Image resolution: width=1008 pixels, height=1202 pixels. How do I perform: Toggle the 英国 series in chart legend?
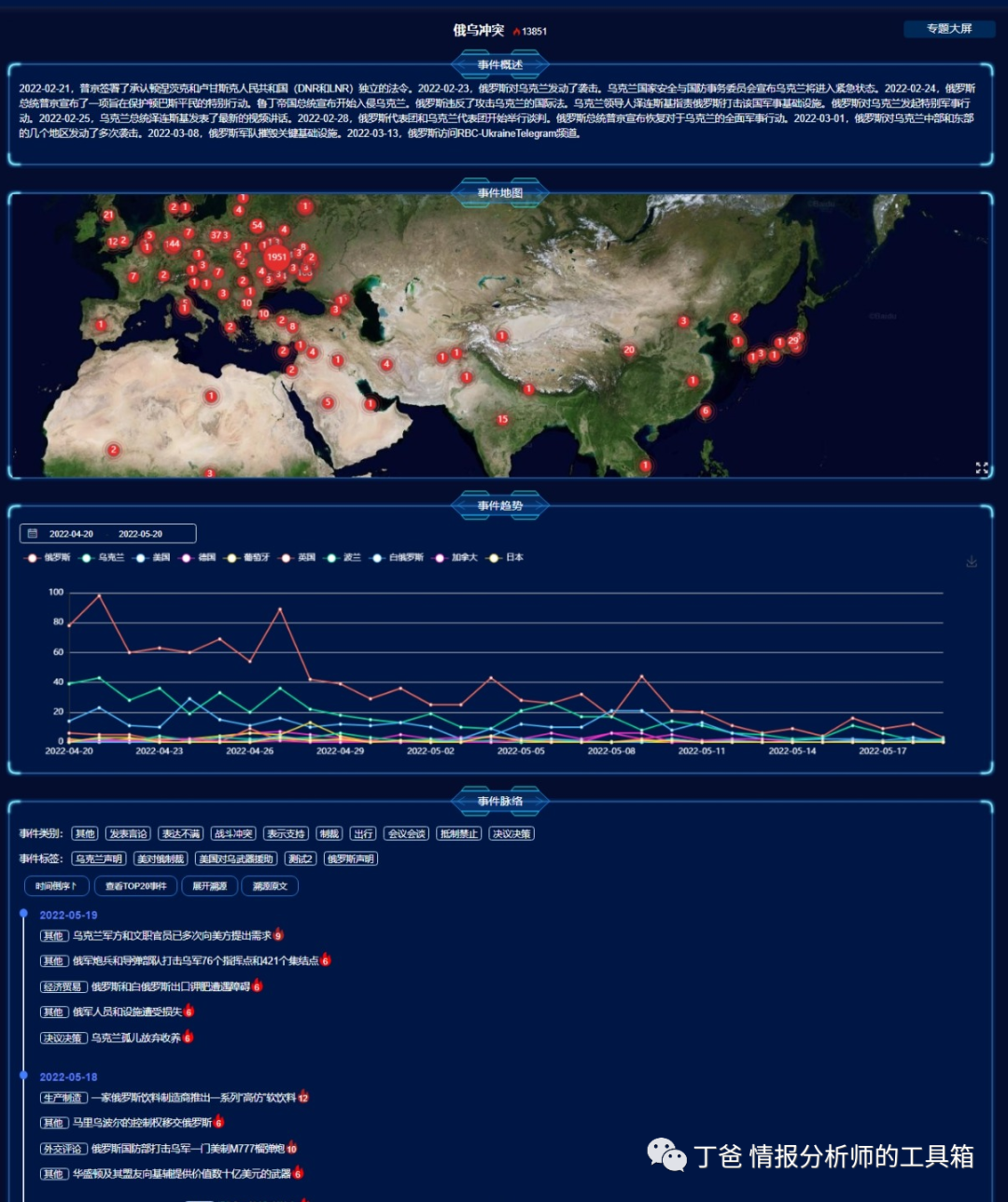(x=298, y=557)
